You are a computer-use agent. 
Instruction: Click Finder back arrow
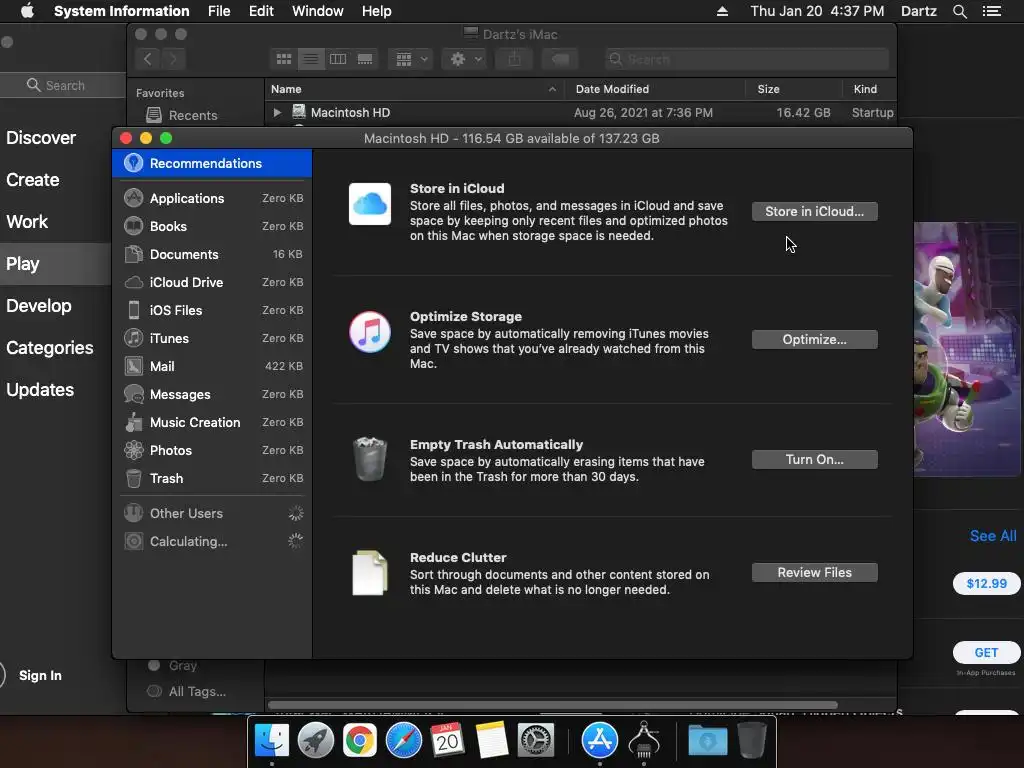click(148, 59)
